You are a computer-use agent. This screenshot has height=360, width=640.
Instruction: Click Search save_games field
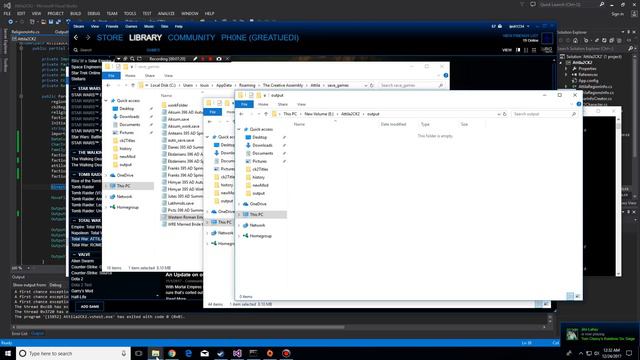pos(411,85)
